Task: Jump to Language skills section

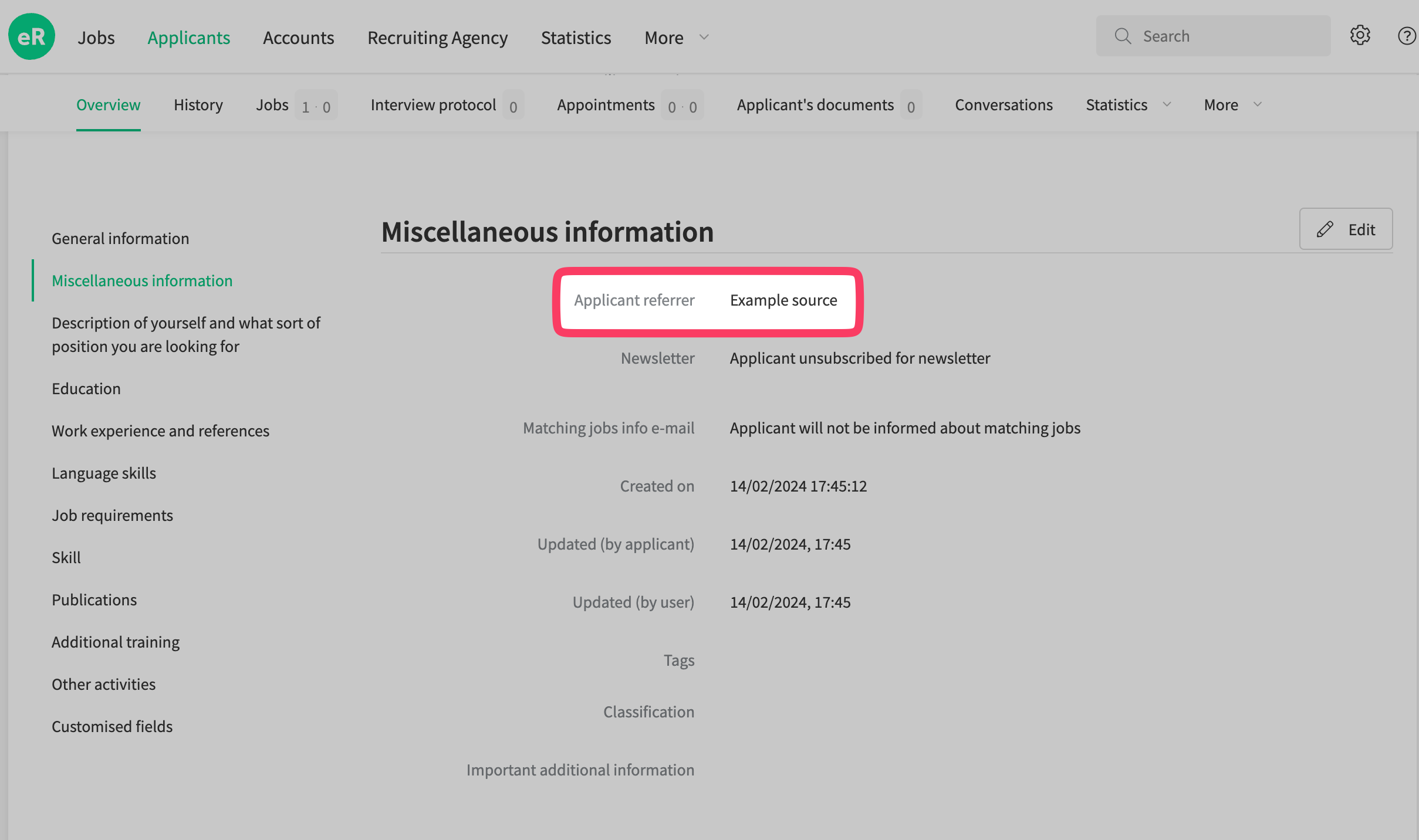Action: pyautogui.click(x=104, y=473)
